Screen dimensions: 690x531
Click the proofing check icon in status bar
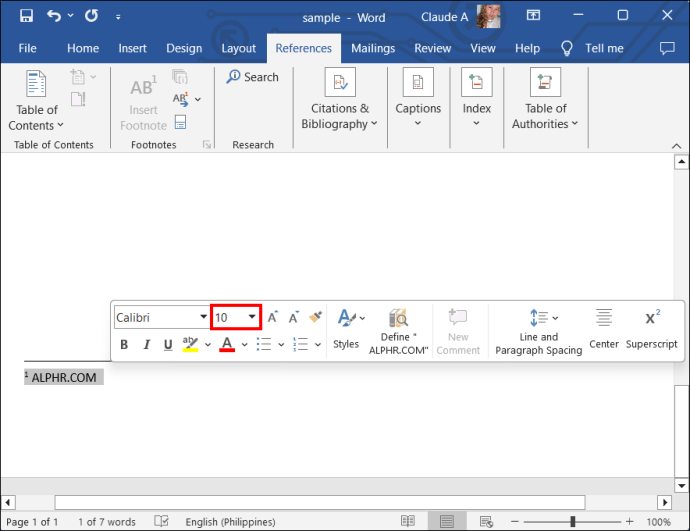point(161,521)
